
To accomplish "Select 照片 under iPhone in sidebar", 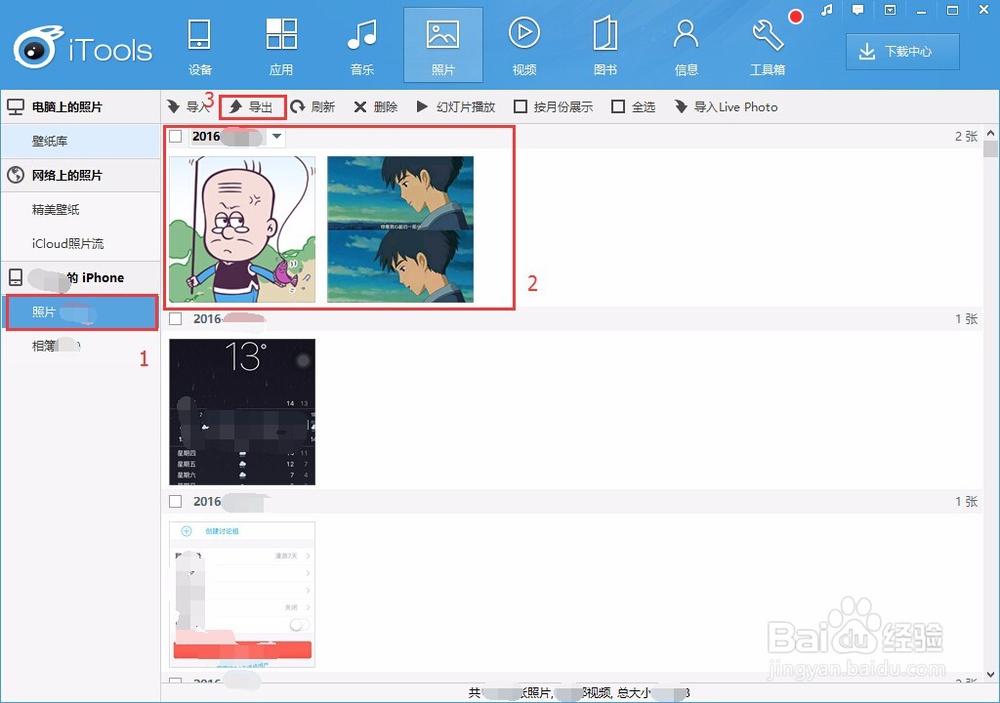I will point(82,312).
